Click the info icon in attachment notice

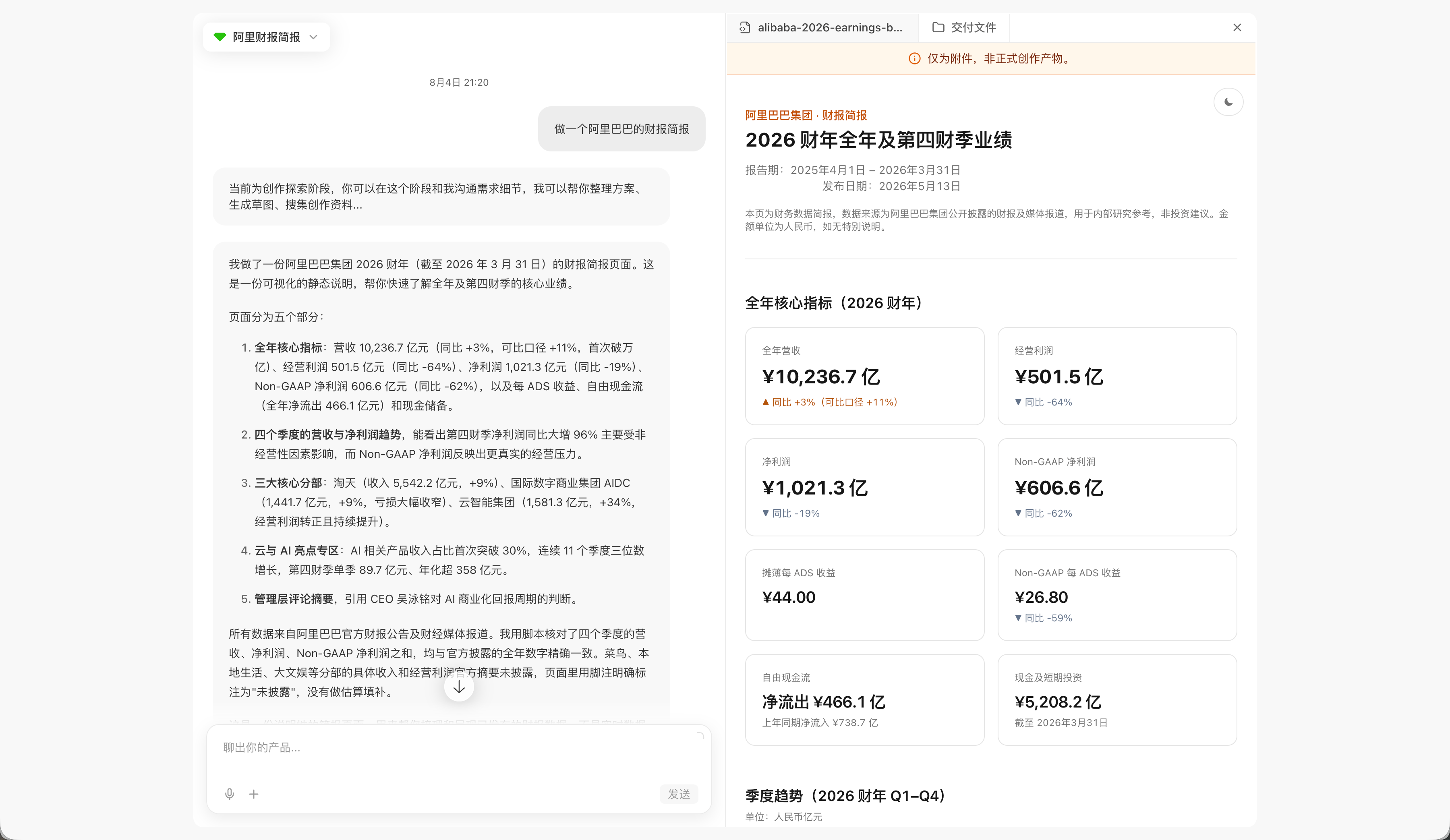pyautogui.click(x=914, y=58)
